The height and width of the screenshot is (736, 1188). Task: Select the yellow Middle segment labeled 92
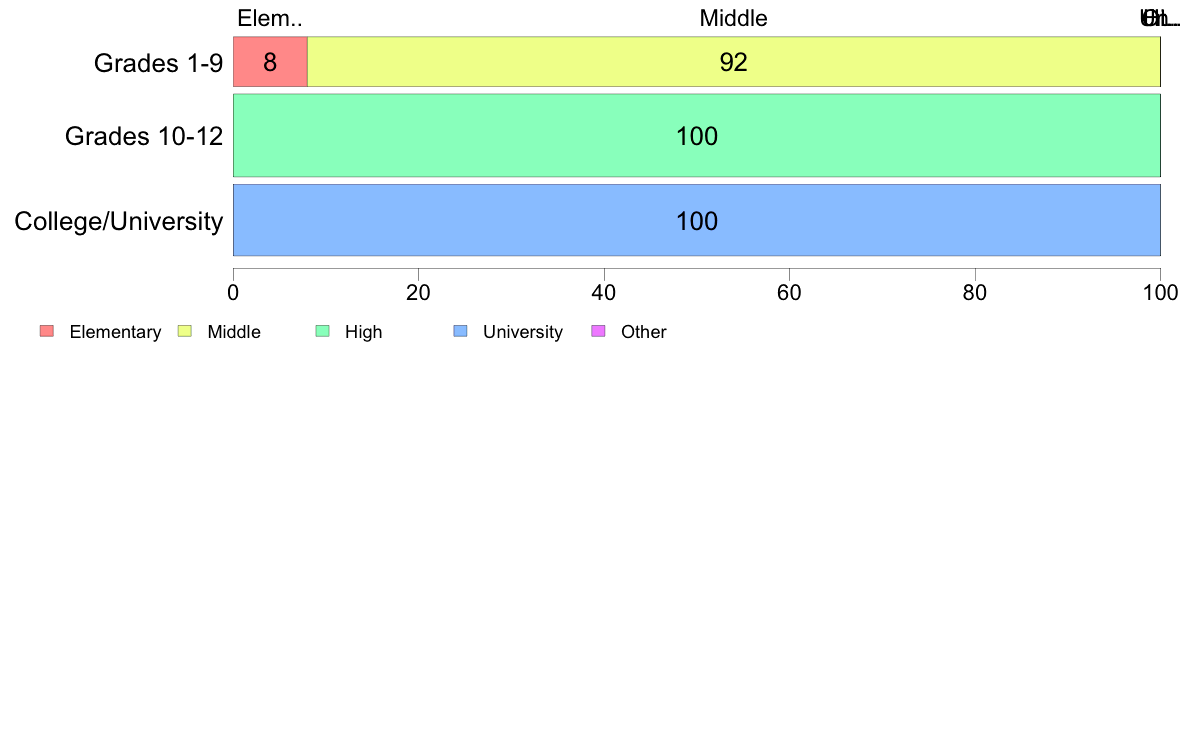click(734, 61)
